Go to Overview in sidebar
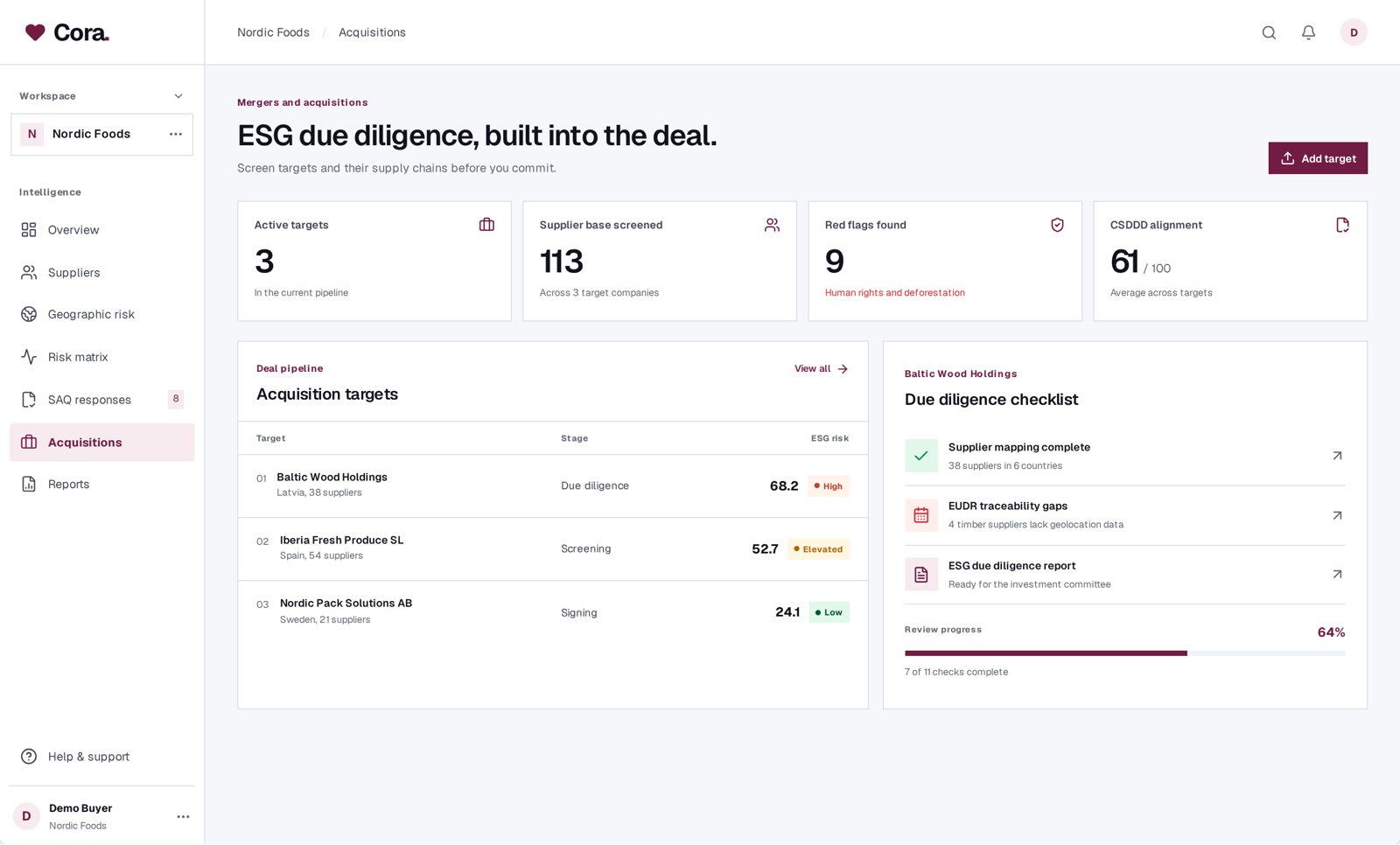 tap(101, 230)
